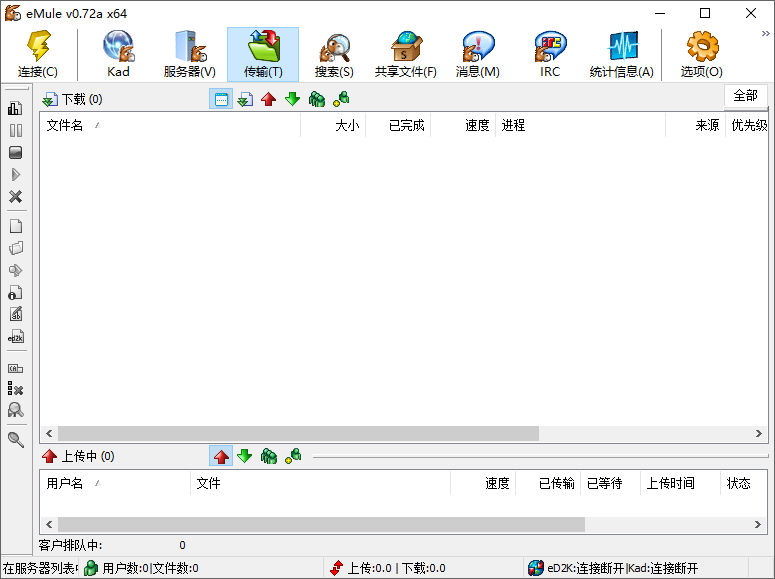775x579 pixels.
Task: Open the Search (搜索) page
Action: coord(335,54)
